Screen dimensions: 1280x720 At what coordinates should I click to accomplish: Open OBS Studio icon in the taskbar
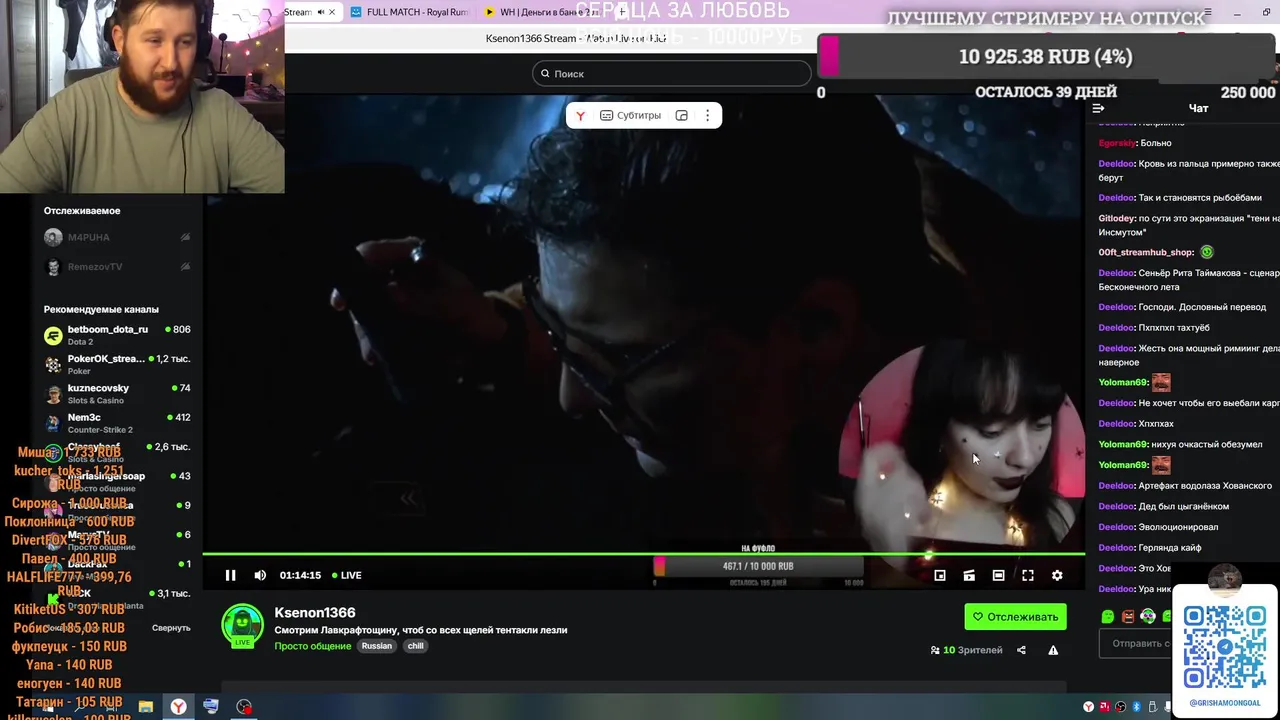tap(244, 707)
